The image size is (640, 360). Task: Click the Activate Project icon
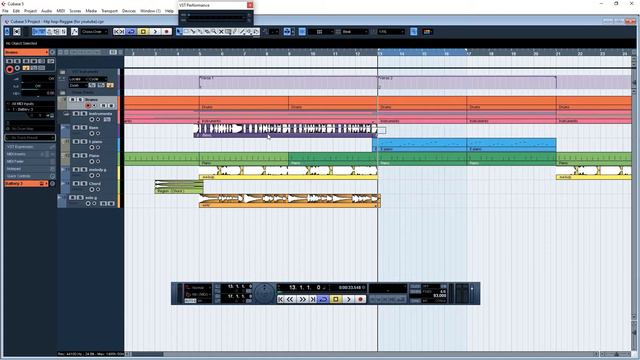click(x=7, y=32)
